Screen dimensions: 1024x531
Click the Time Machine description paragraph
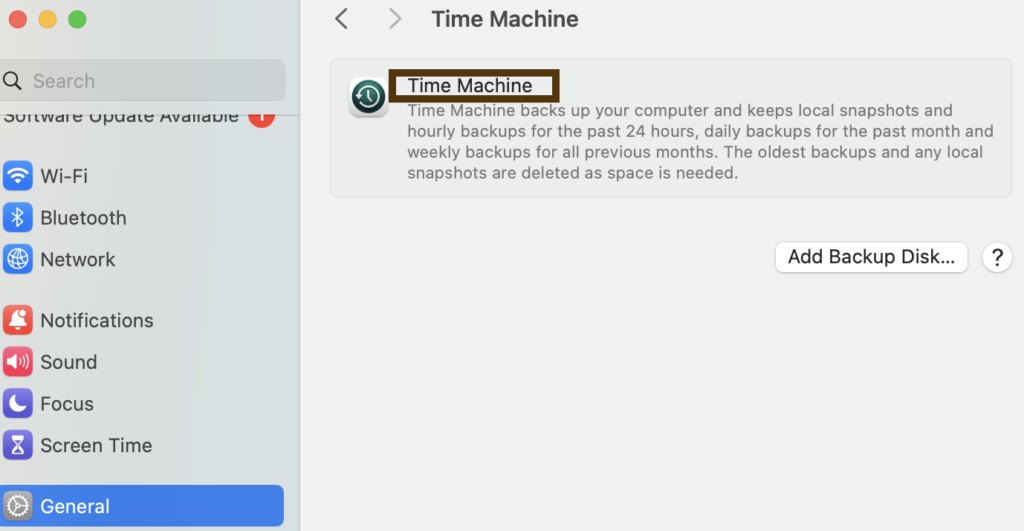pos(700,141)
